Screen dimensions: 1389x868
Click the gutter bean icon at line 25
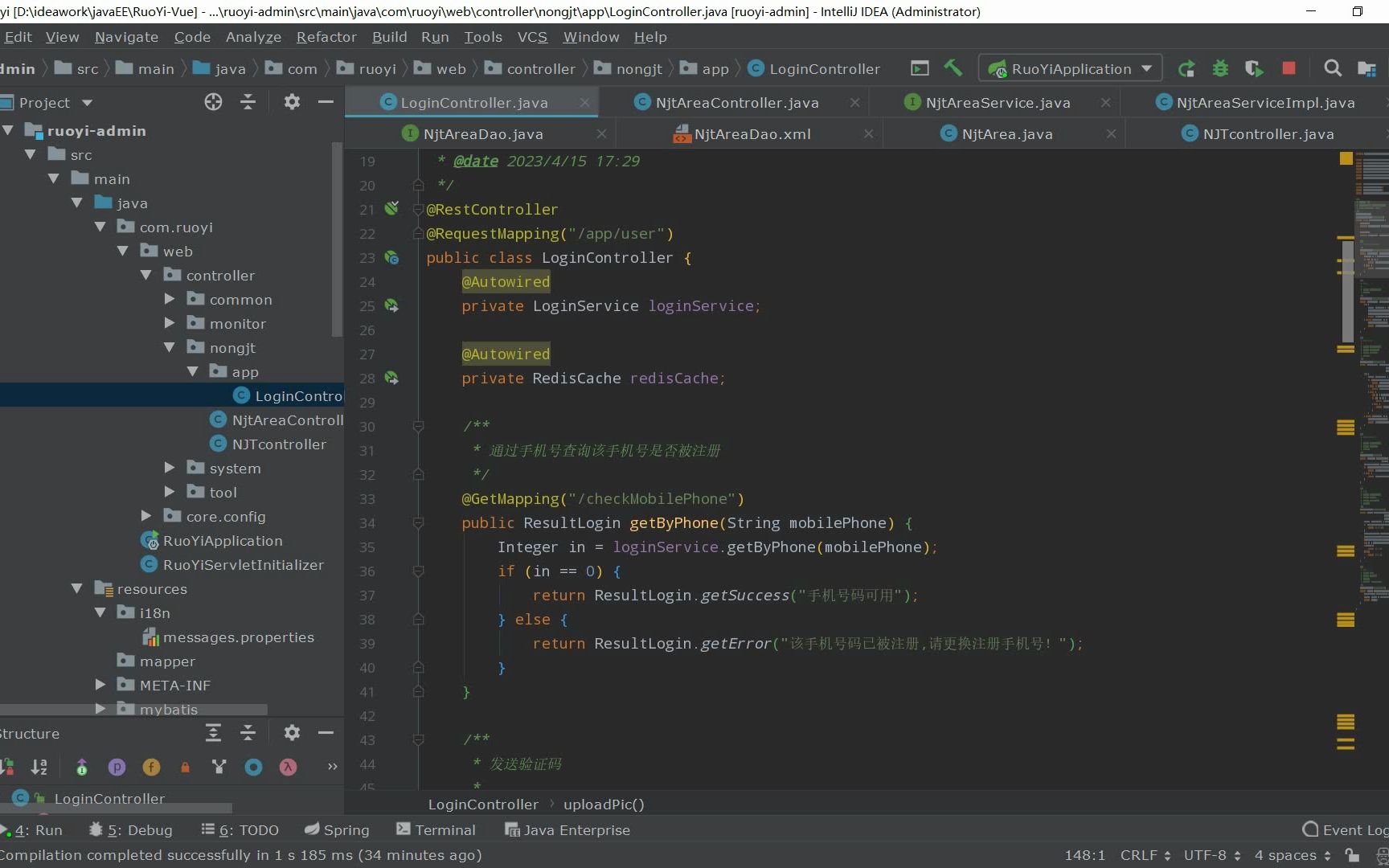click(x=391, y=305)
